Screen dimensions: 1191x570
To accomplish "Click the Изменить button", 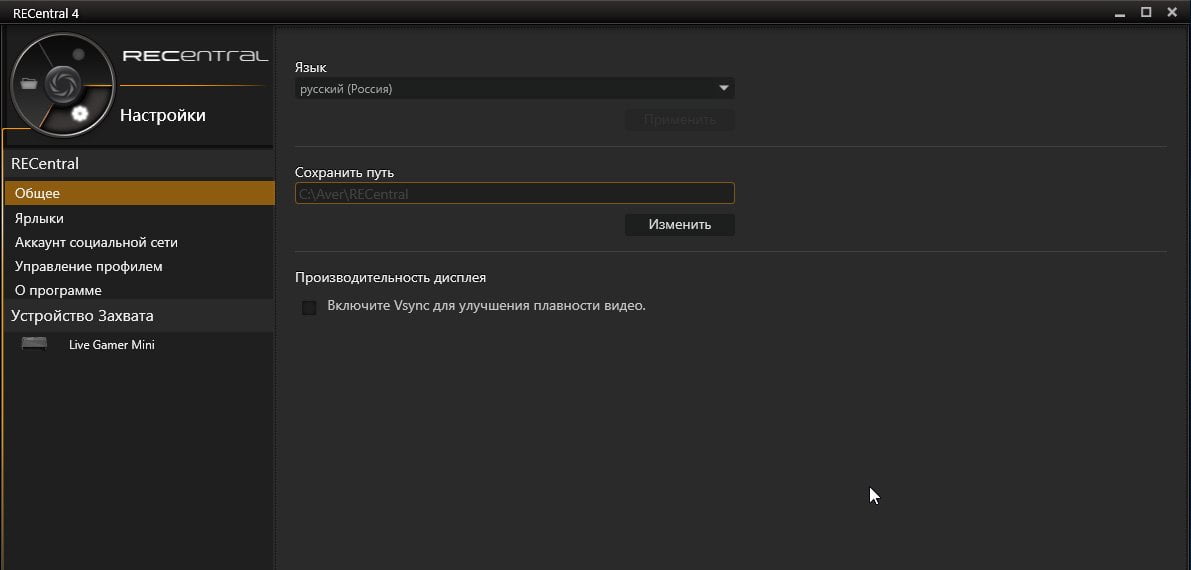I will (x=680, y=225).
